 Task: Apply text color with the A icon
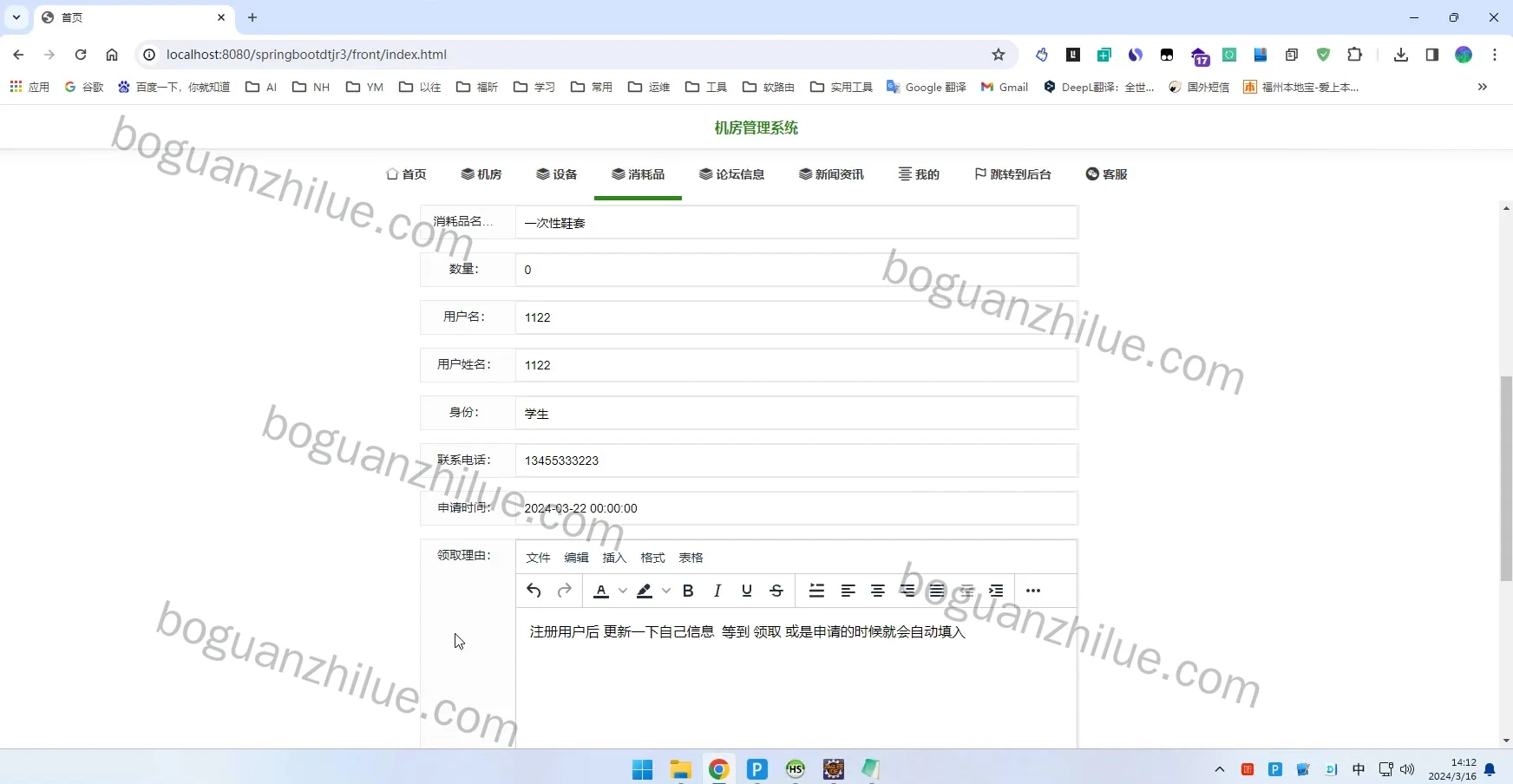tap(601, 591)
